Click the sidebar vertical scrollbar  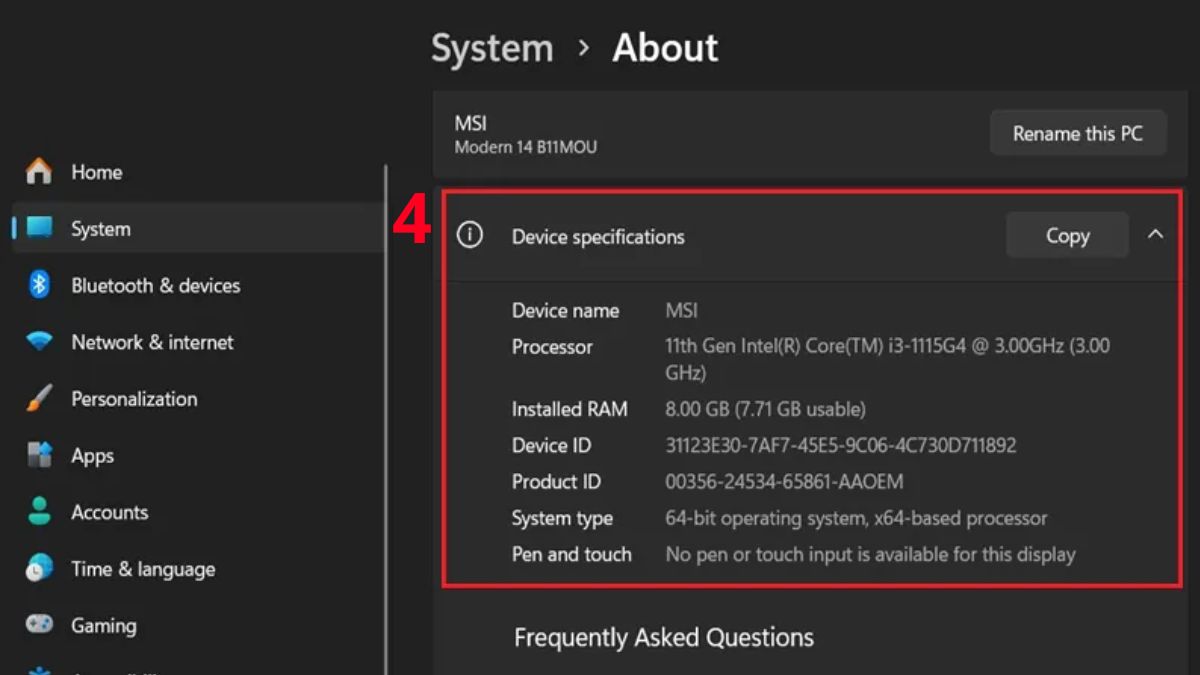click(386, 420)
